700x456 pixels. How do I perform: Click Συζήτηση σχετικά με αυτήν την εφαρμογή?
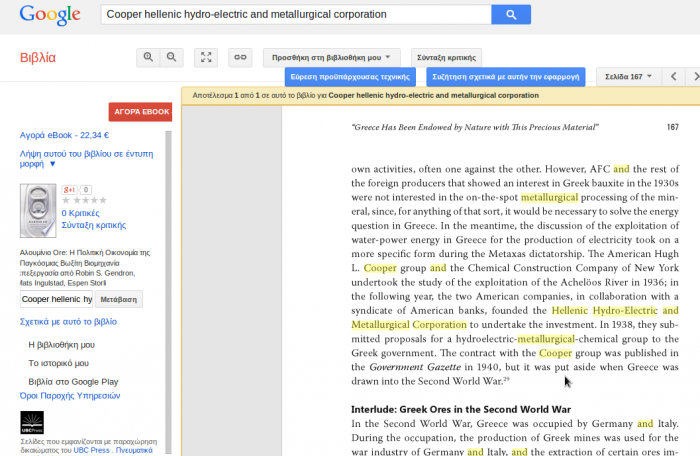505,77
